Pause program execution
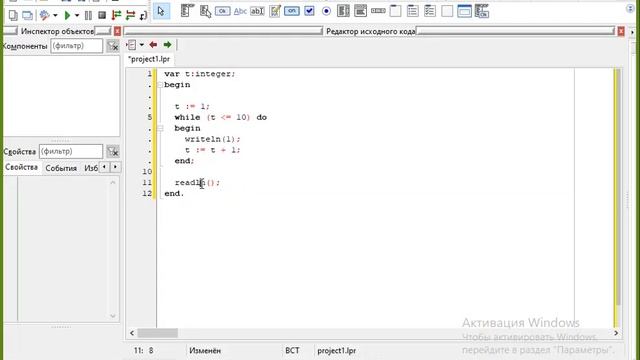640x360 pixels. tap(88, 16)
